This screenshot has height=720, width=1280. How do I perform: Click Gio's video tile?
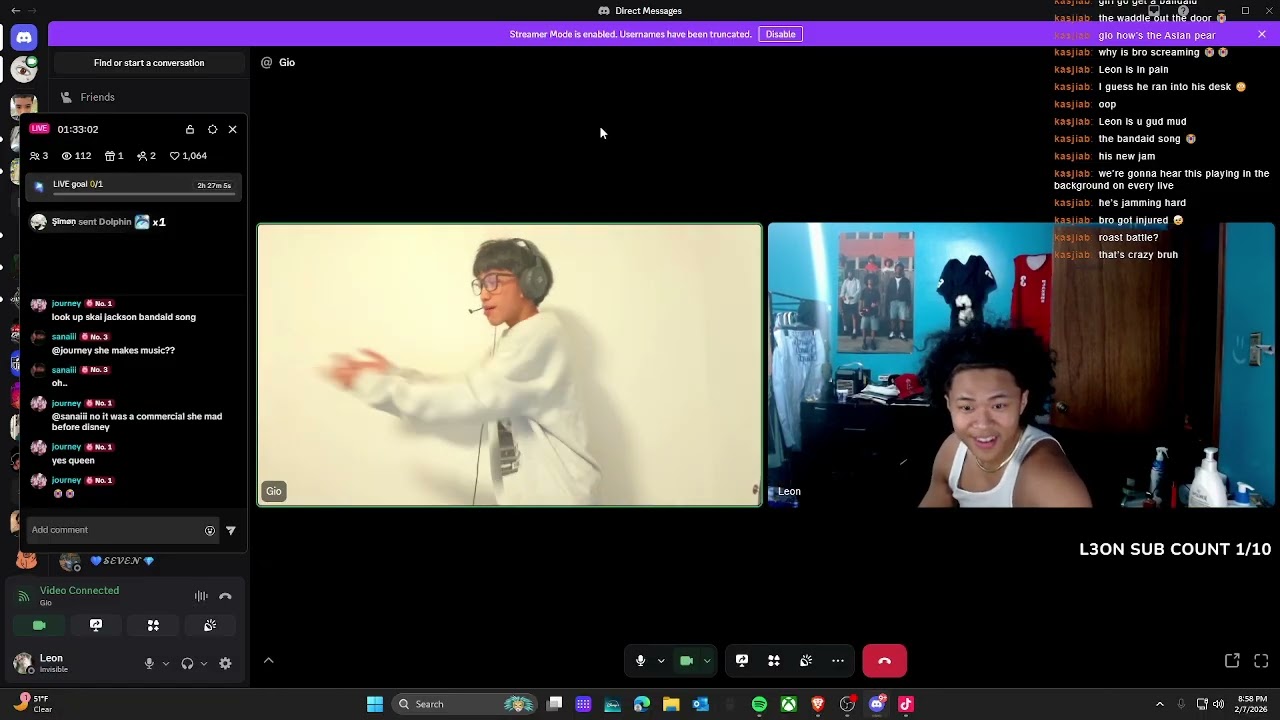[510, 365]
